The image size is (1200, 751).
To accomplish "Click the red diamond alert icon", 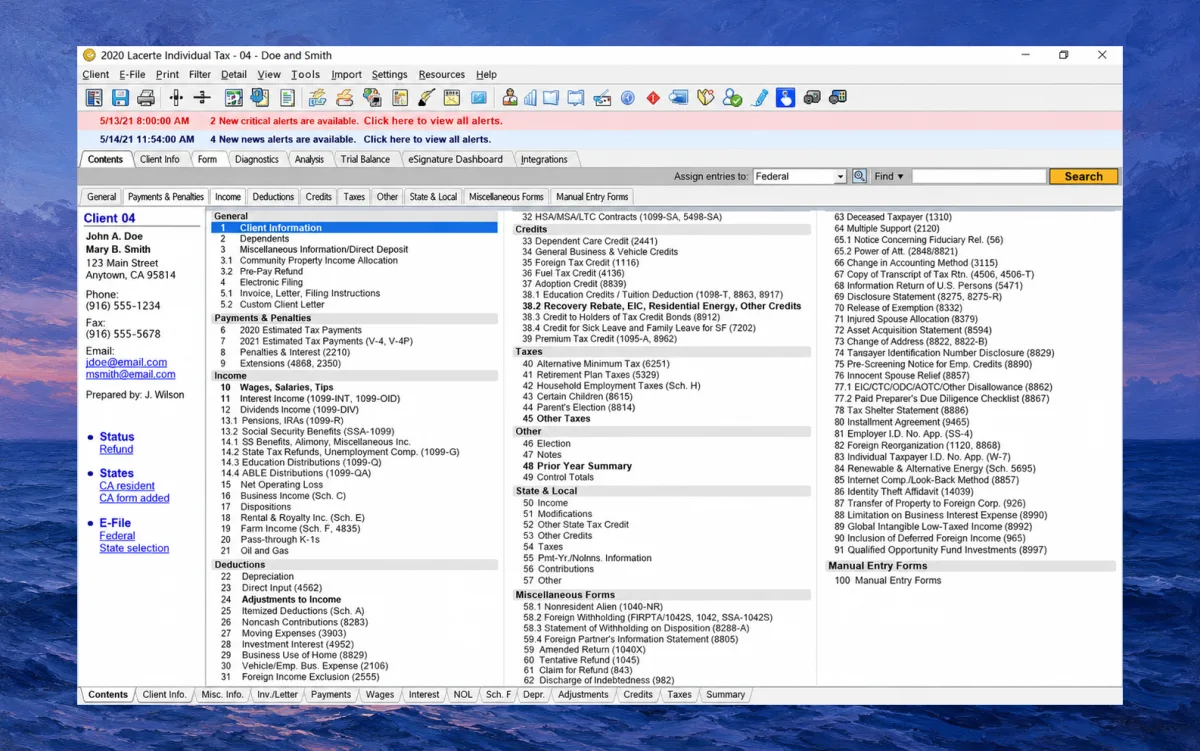I will tap(653, 97).
